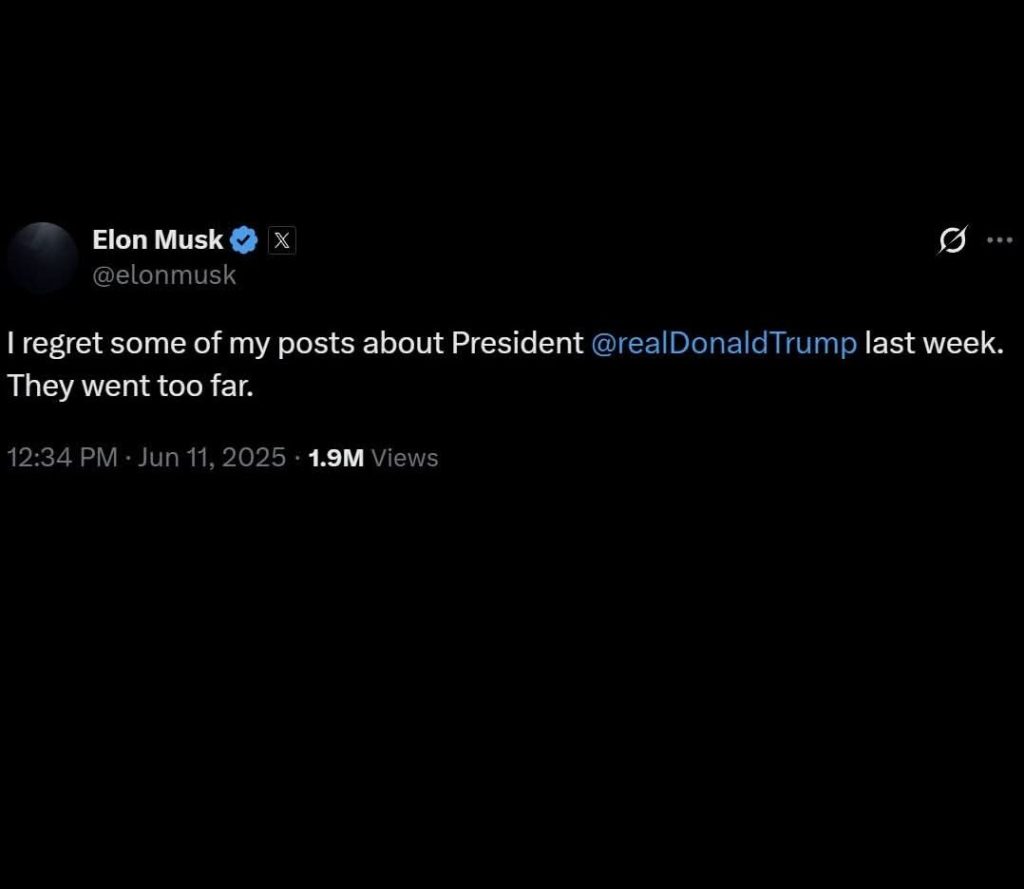Click the Jun 11, 2025 date
Viewport: 1024px width, 889px height.
click(x=212, y=458)
